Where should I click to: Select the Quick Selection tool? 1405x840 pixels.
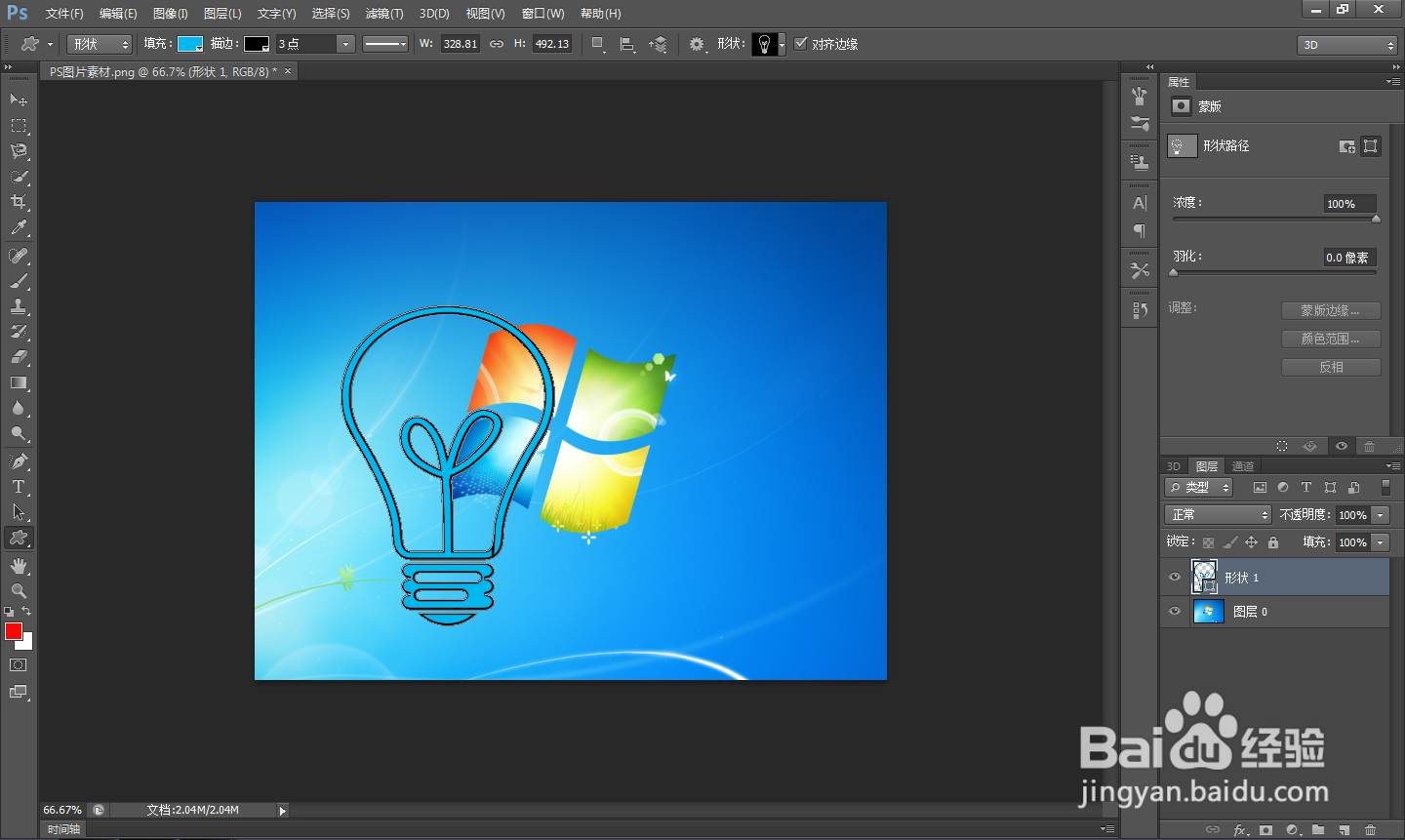(x=19, y=177)
